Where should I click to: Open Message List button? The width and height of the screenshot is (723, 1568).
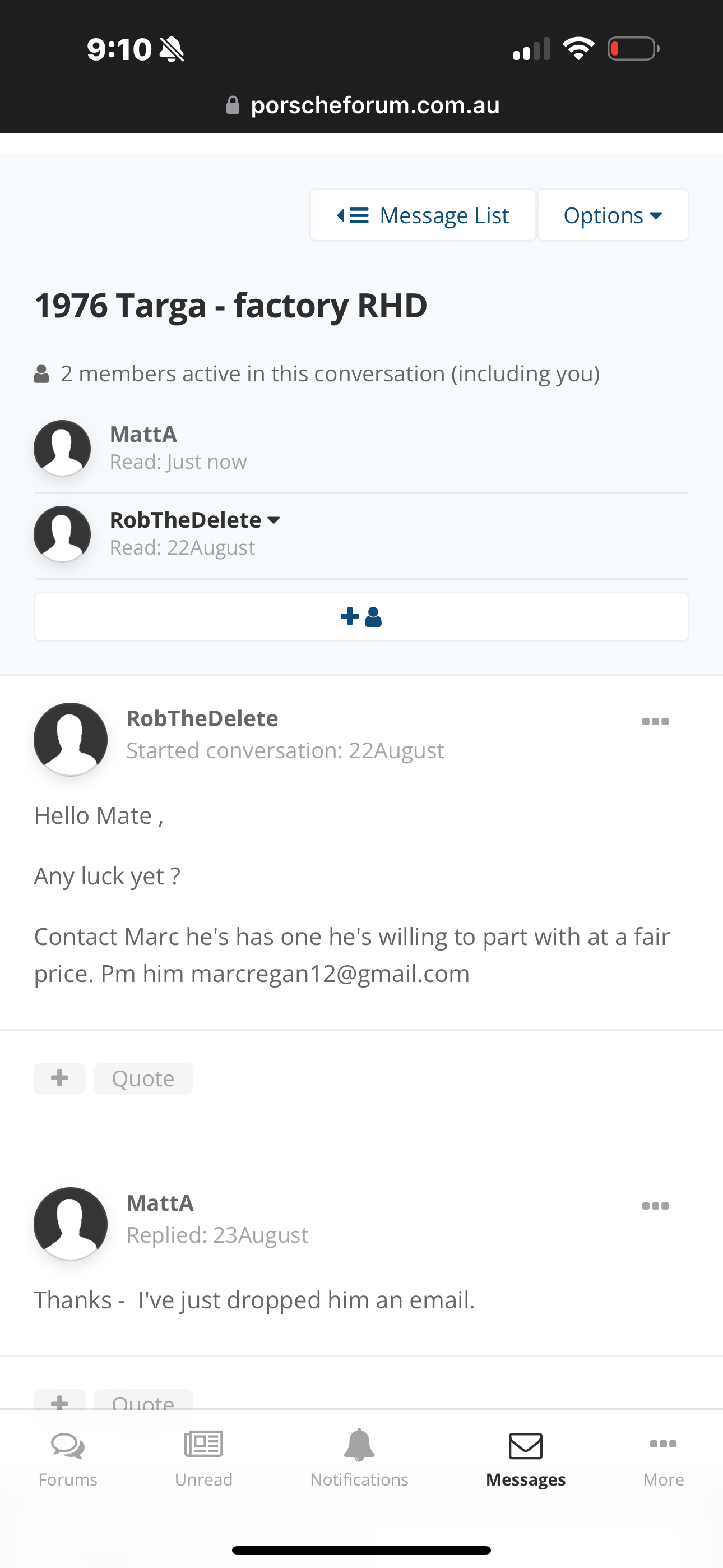coord(423,215)
